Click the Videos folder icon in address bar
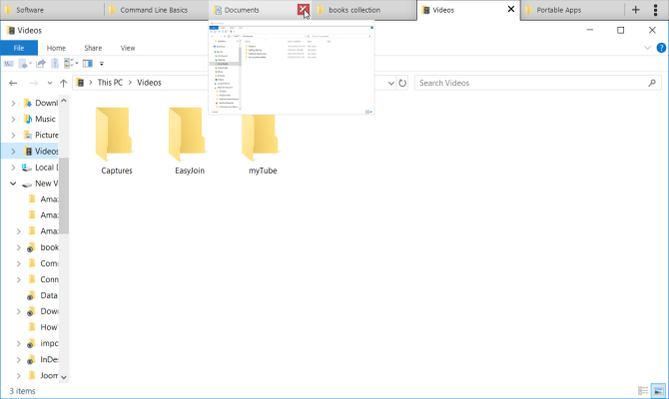669x399 pixels. pos(80,83)
